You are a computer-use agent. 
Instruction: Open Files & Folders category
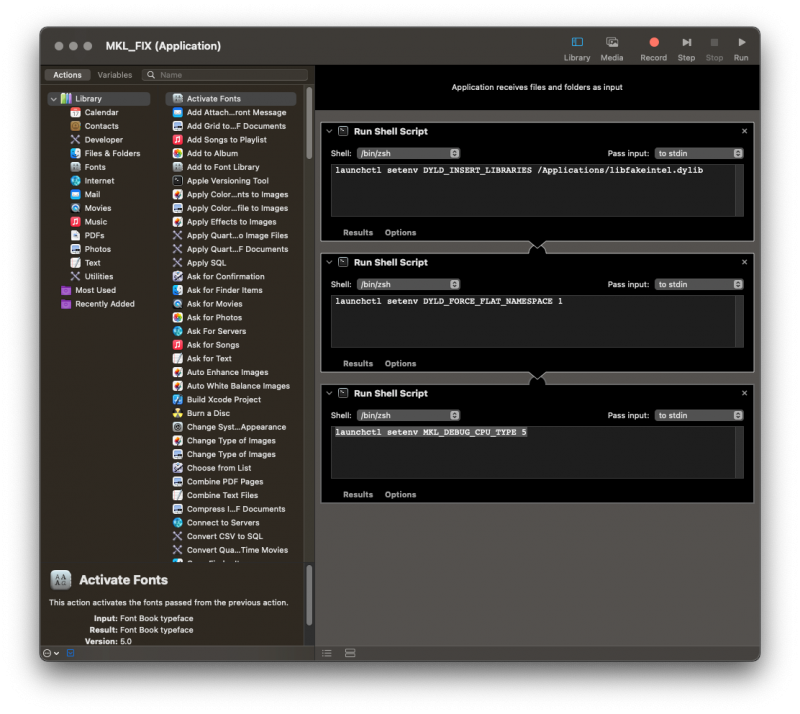(112, 154)
